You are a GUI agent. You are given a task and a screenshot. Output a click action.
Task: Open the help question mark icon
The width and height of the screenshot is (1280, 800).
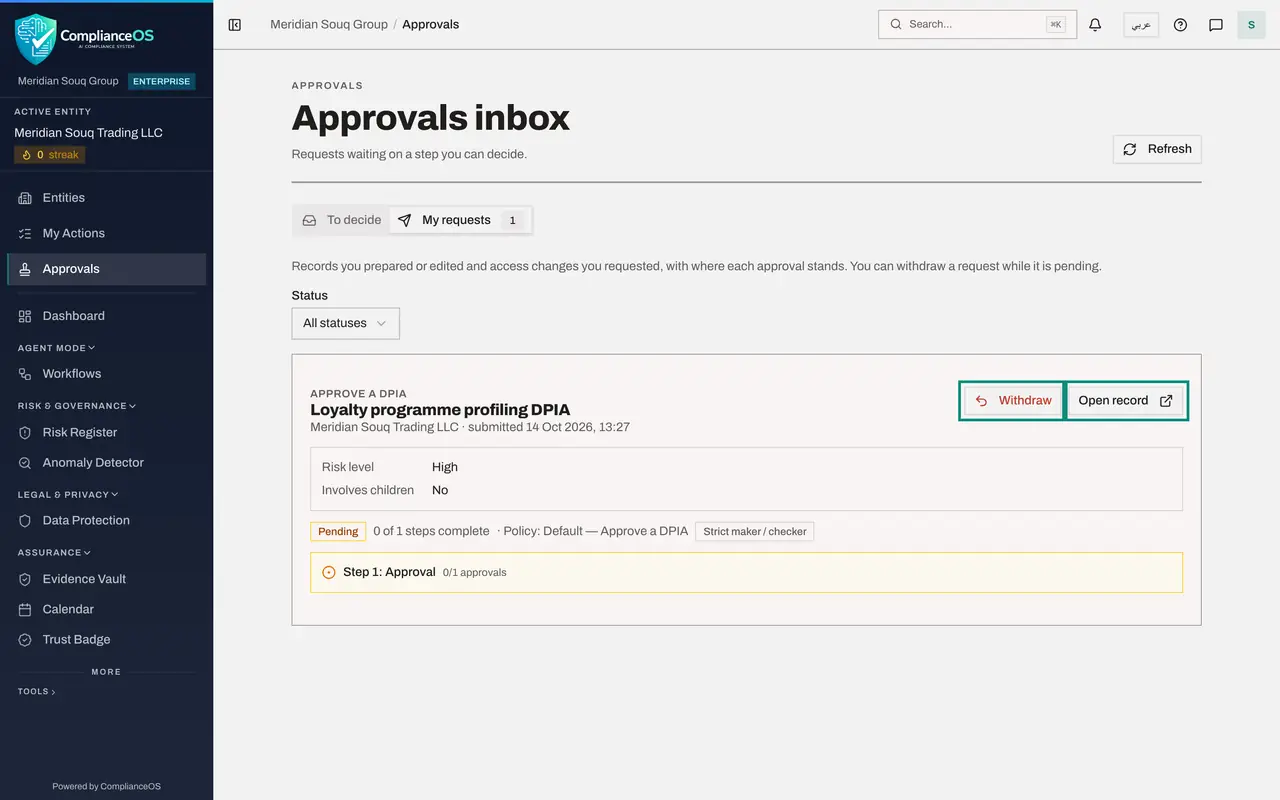[x=1180, y=24]
